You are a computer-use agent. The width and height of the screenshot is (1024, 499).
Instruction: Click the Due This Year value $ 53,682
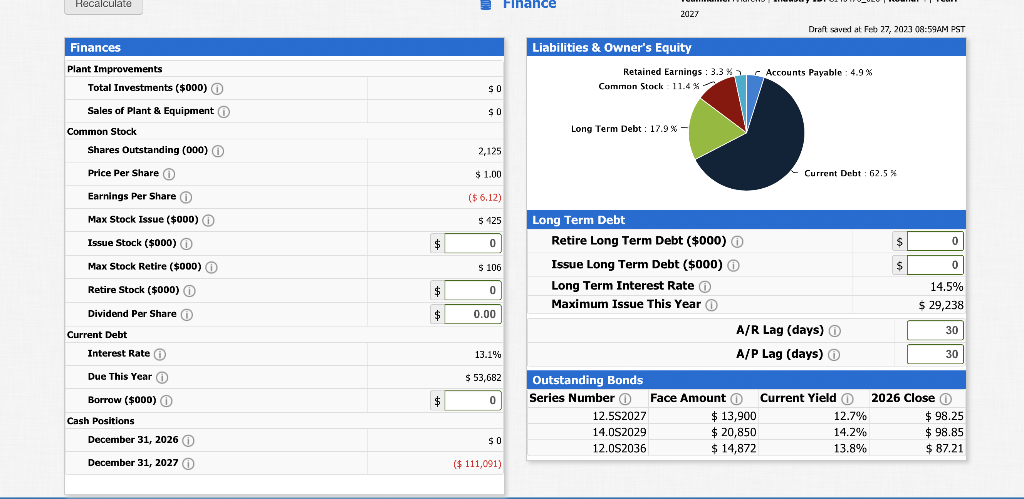483,378
